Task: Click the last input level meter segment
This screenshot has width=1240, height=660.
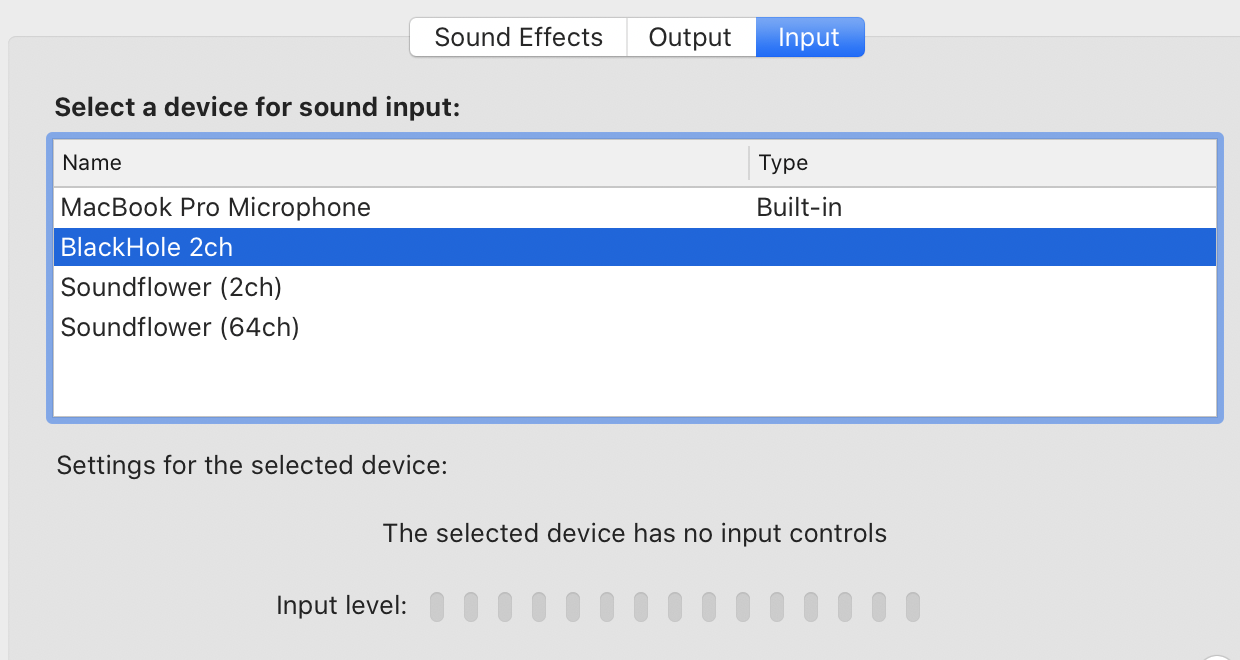Action: [x=913, y=606]
